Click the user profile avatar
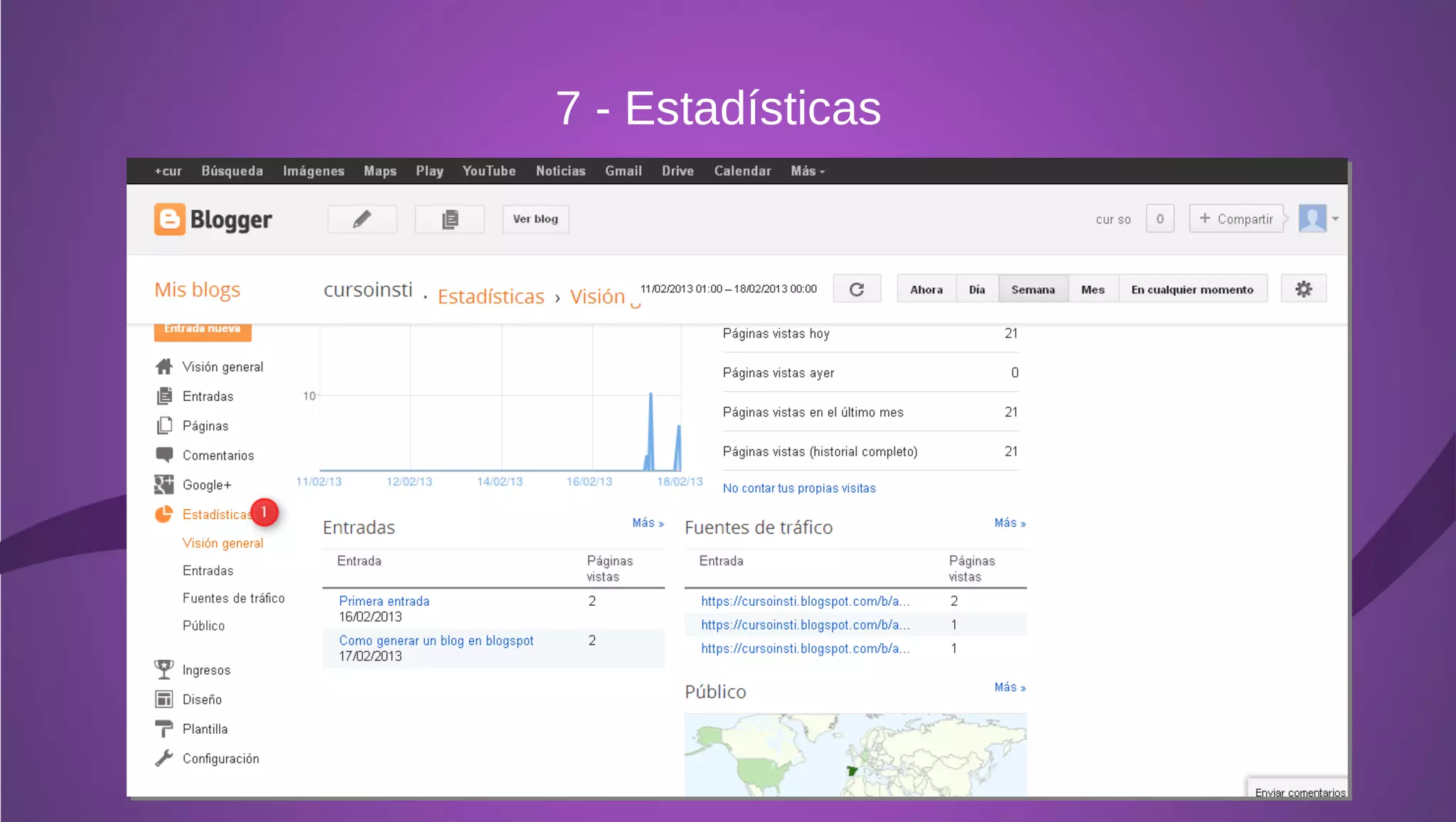1456x822 pixels. (1312, 218)
